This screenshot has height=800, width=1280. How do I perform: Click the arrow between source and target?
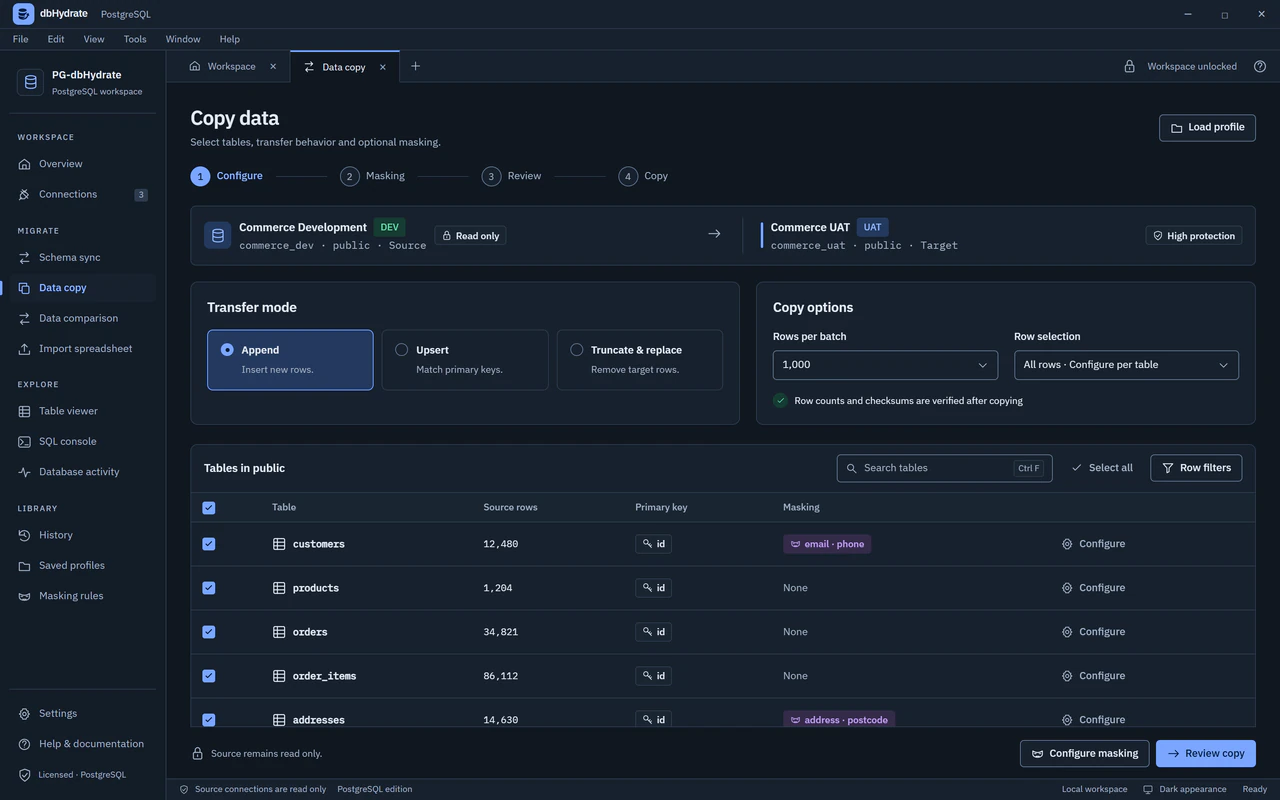(x=714, y=234)
